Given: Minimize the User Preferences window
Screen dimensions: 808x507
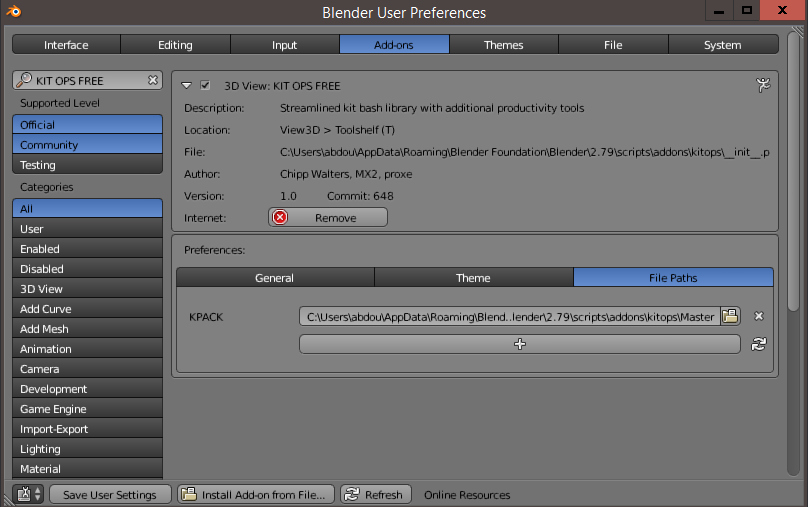Looking at the screenshot, I should (719, 10).
